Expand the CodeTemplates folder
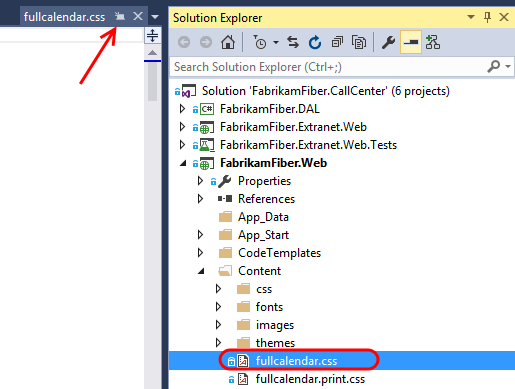Image resolution: width=515 pixels, height=389 pixels. pyautogui.click(x=200, y=253)
